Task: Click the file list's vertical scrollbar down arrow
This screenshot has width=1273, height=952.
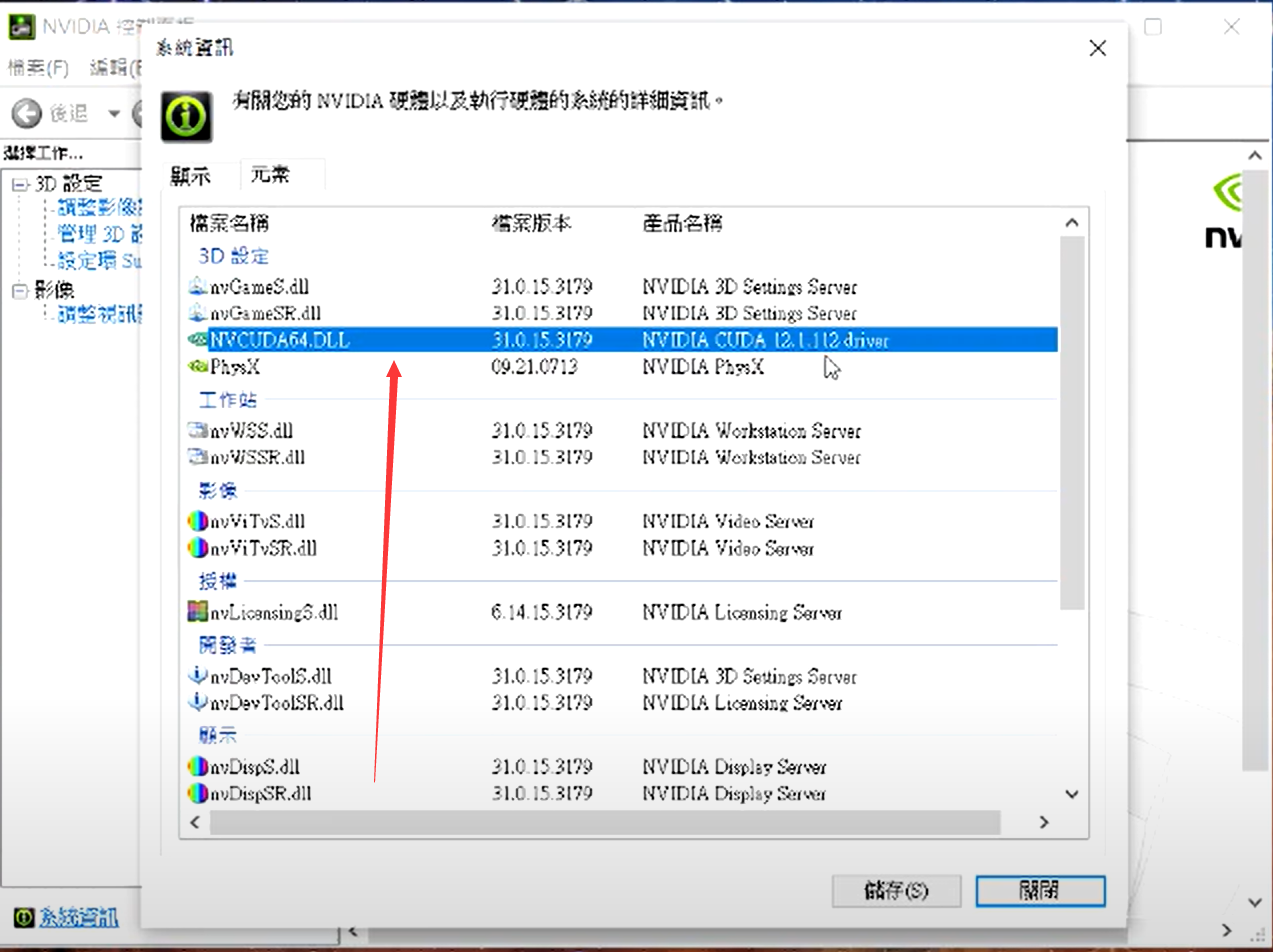Action: [x=1072, y=794]
